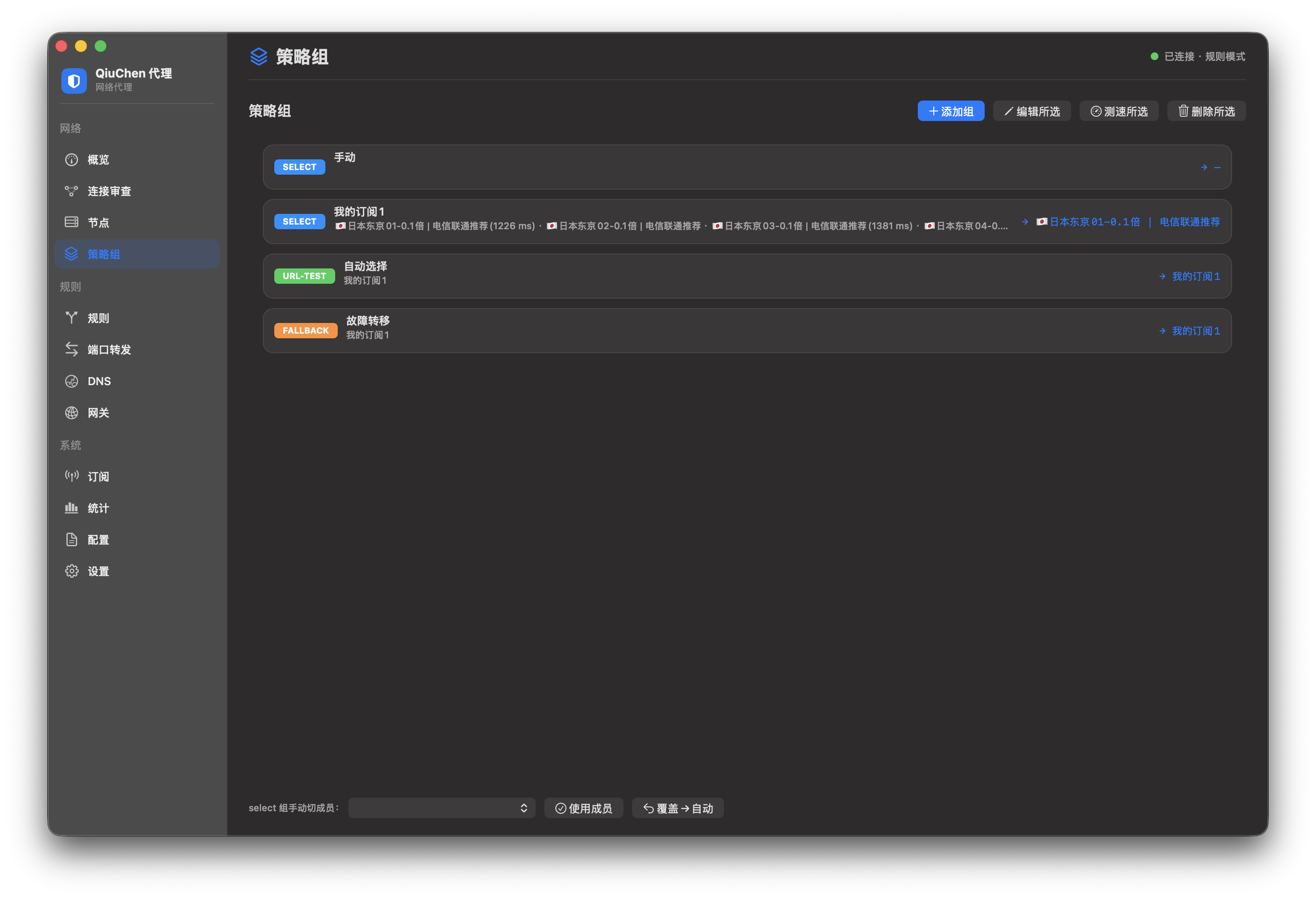The width and height of the screenshot is (1316, 899).
Task: Open the 统计 statistics page
Action: (x=137, y=509)
